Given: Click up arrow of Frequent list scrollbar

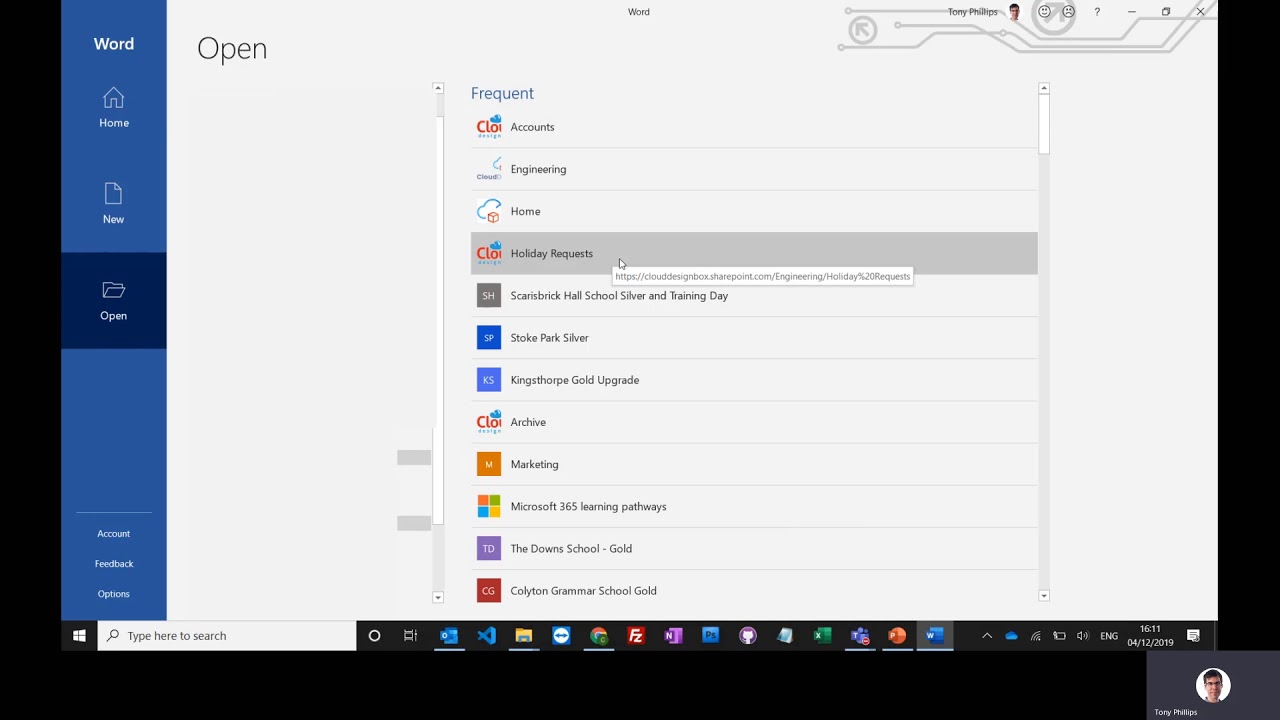Looking at the screenshot, I should tap(1044, 88).
